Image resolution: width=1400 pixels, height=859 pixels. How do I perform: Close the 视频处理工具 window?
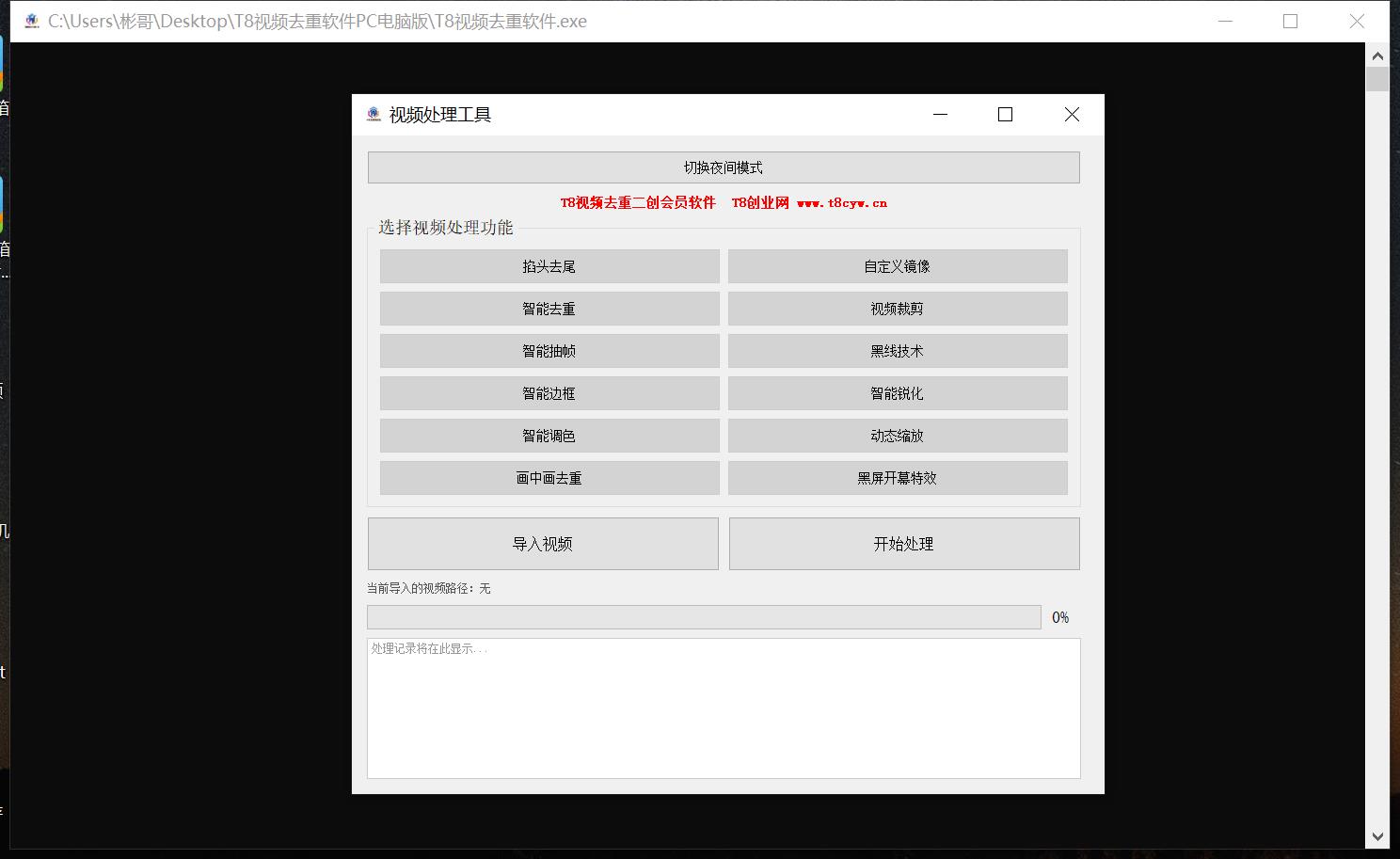1072,115
